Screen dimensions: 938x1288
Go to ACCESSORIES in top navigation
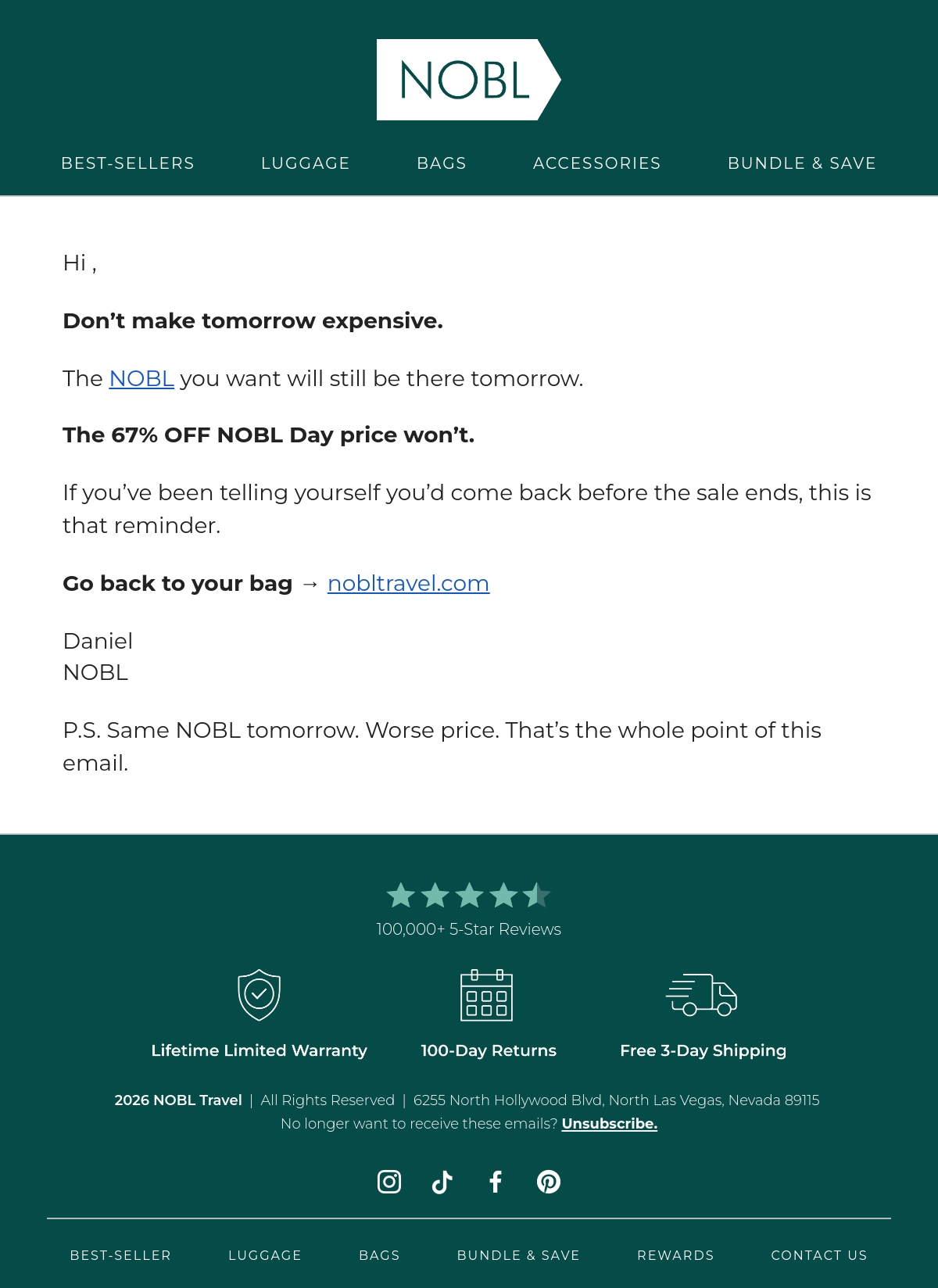coord(597,163)
